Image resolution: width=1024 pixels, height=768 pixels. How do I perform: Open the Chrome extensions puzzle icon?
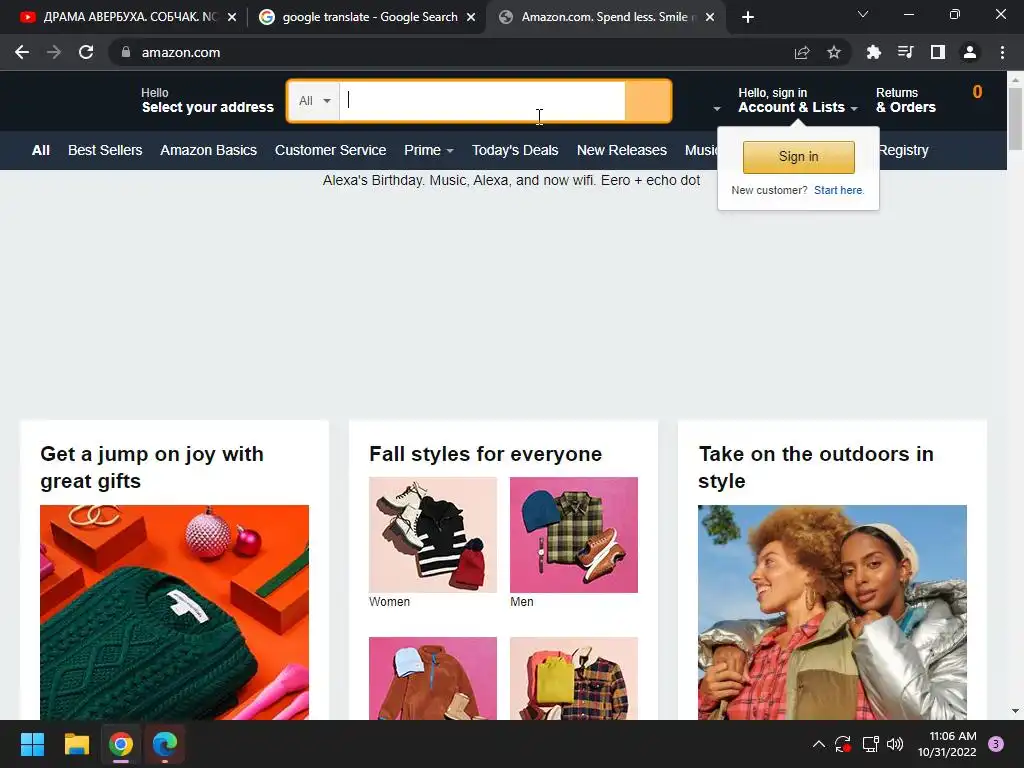click(873, 52)
